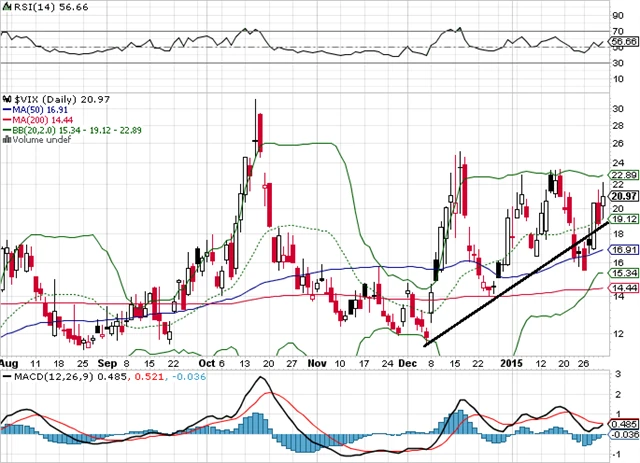Click the MACD(12,26,9) indicator label
Image resolution: width=640 pixels, height=463 pixels.
(44, 375)
